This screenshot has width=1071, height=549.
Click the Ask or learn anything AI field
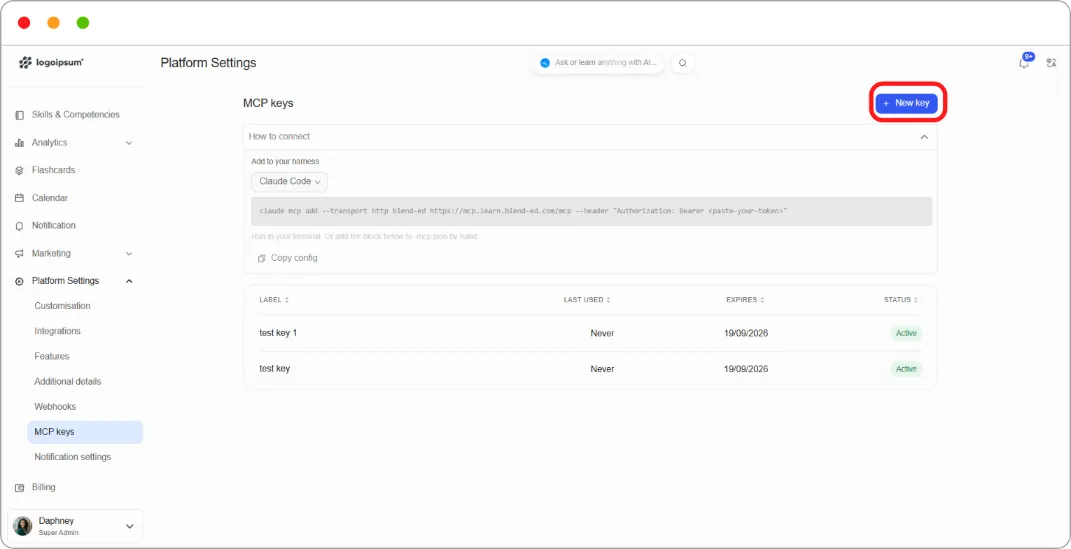[x=597, y=63]
